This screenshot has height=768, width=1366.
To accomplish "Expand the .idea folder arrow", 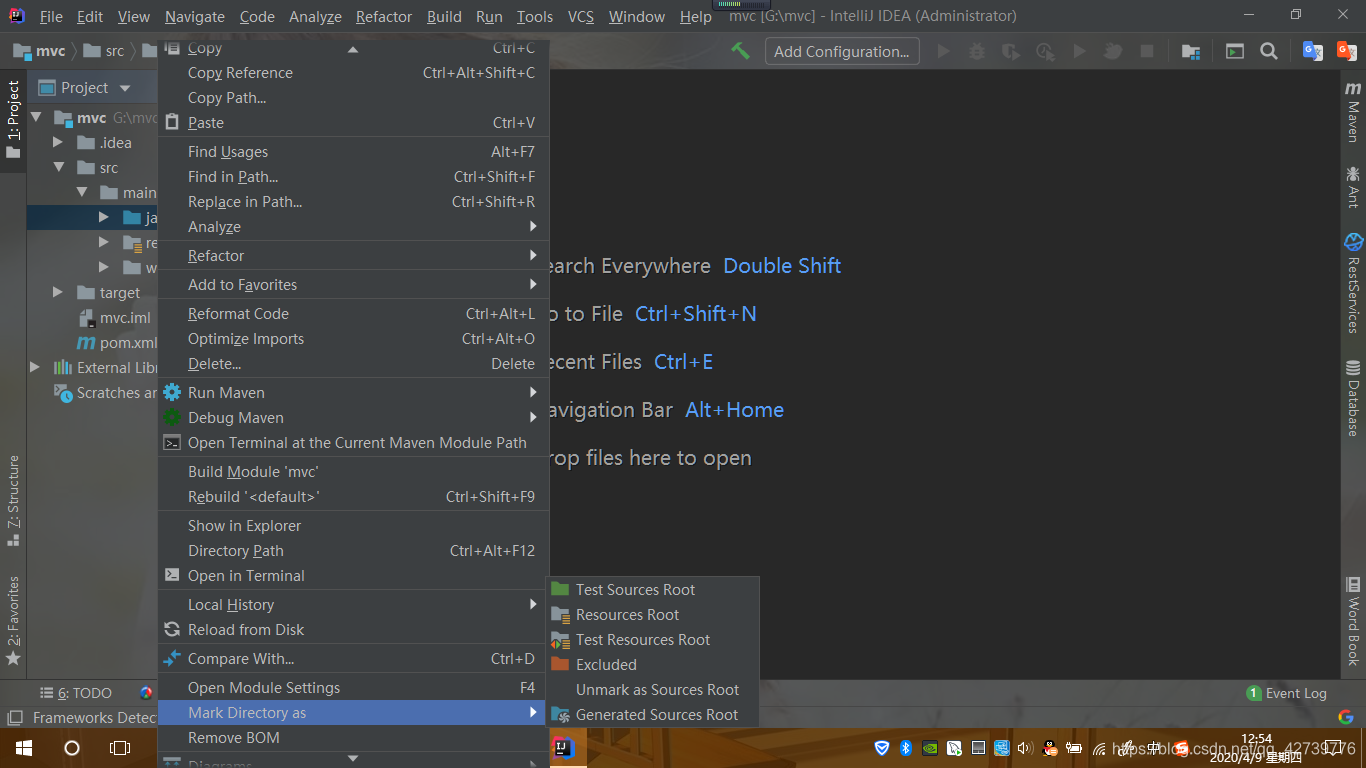I will (58, 143).
